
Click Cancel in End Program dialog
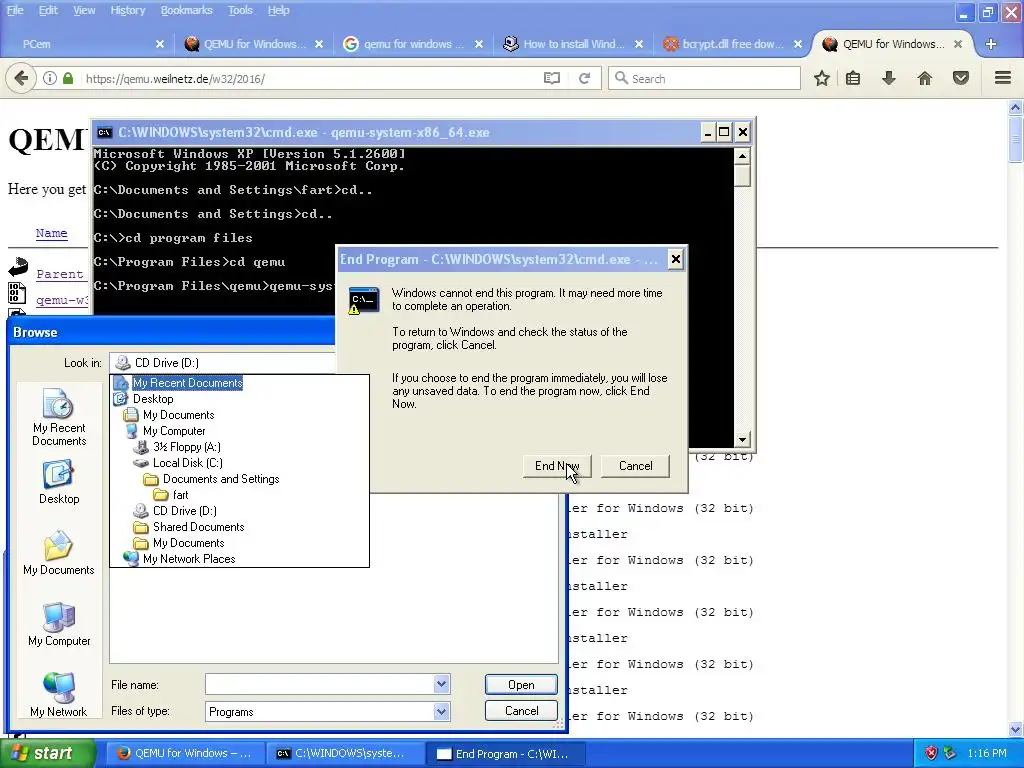pyautogui.click(x=635, y=466)
